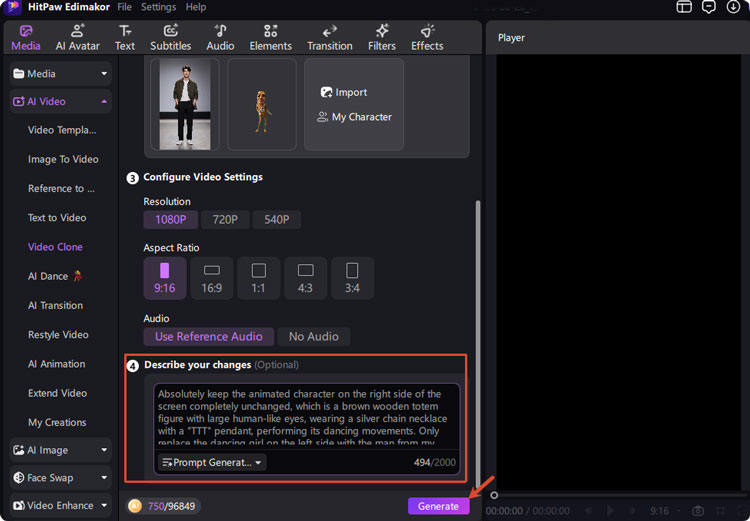Image resolution: width=750 pixels, height=521 pixels.
Task: Select the Filters tool
Action: (382, 38)
